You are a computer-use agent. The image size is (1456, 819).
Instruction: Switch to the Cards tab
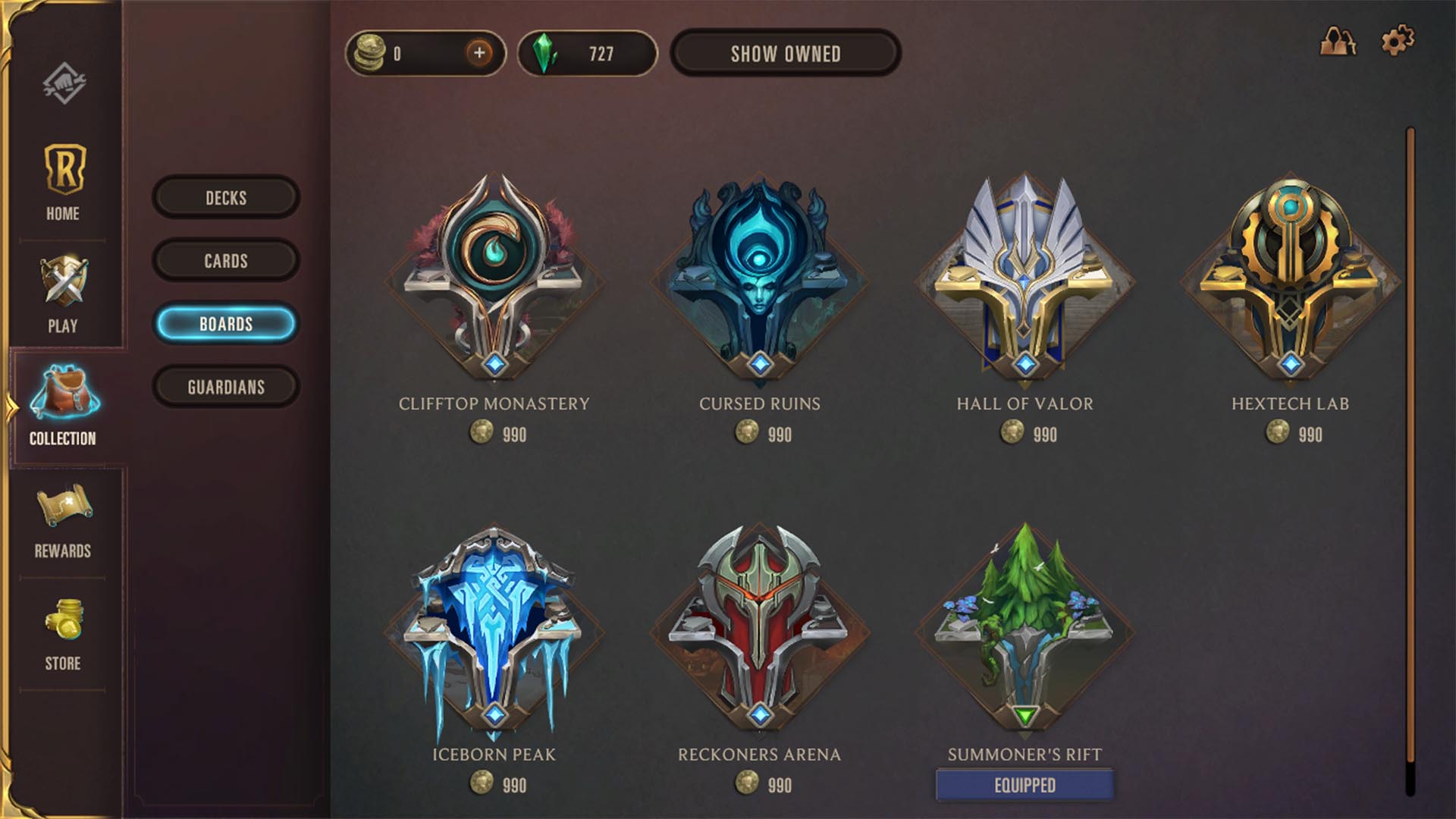(226, 261)
